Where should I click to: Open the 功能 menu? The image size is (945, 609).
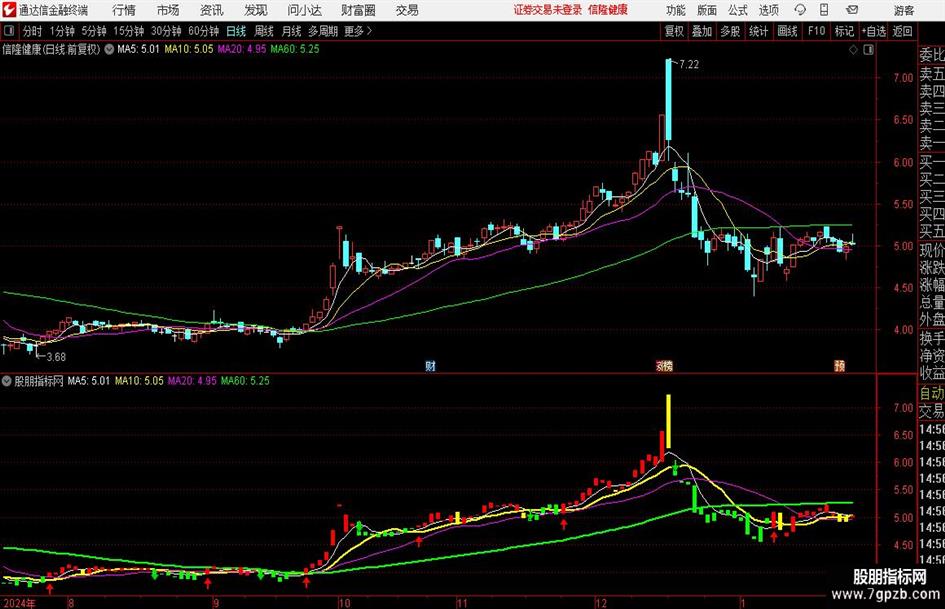(x=676, y=10)
